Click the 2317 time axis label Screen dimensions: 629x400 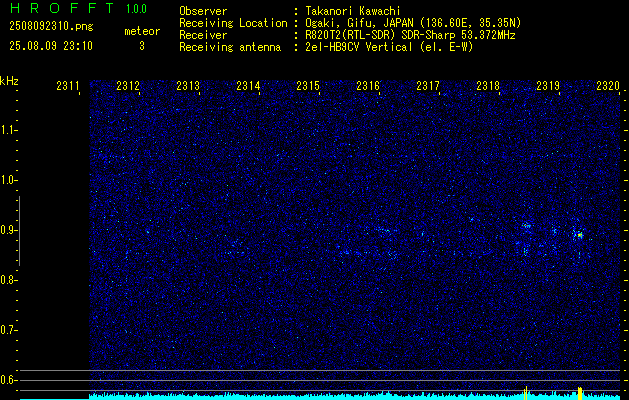428,86
